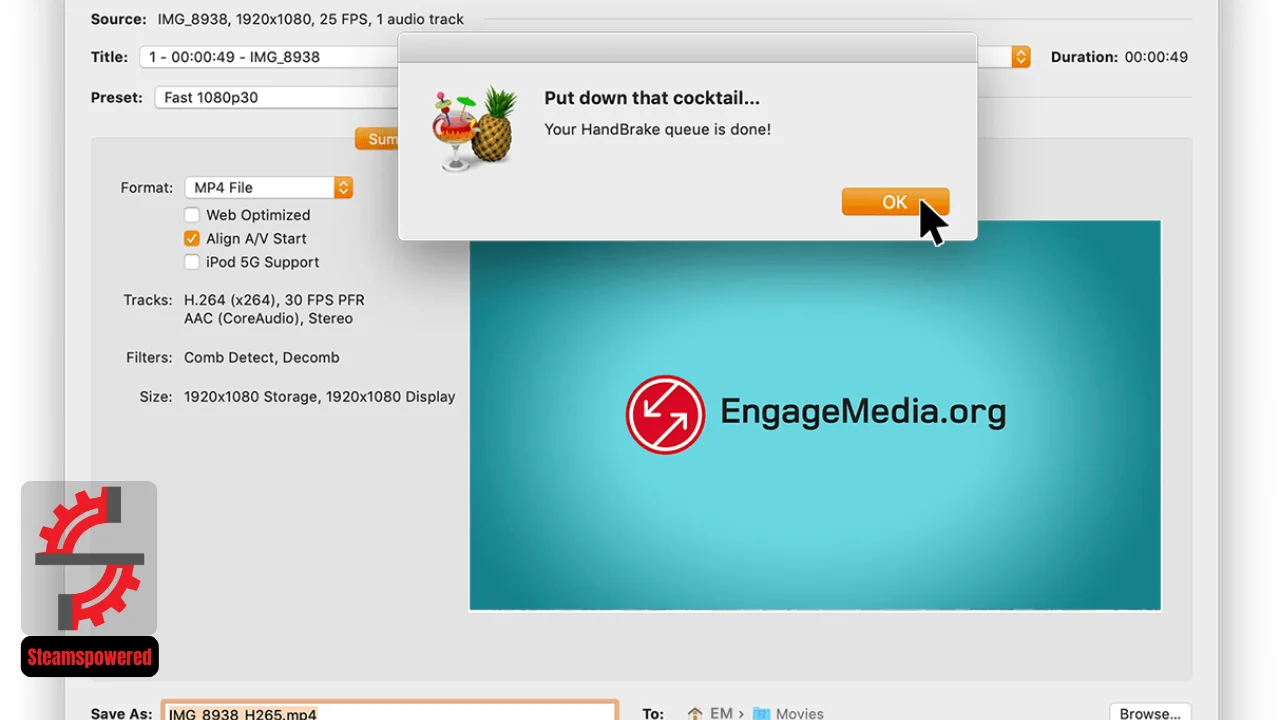Click the Comb Detect, Decomb filters text
The height and width of the screenshot is (720, 1280).
tap(262, 357)
